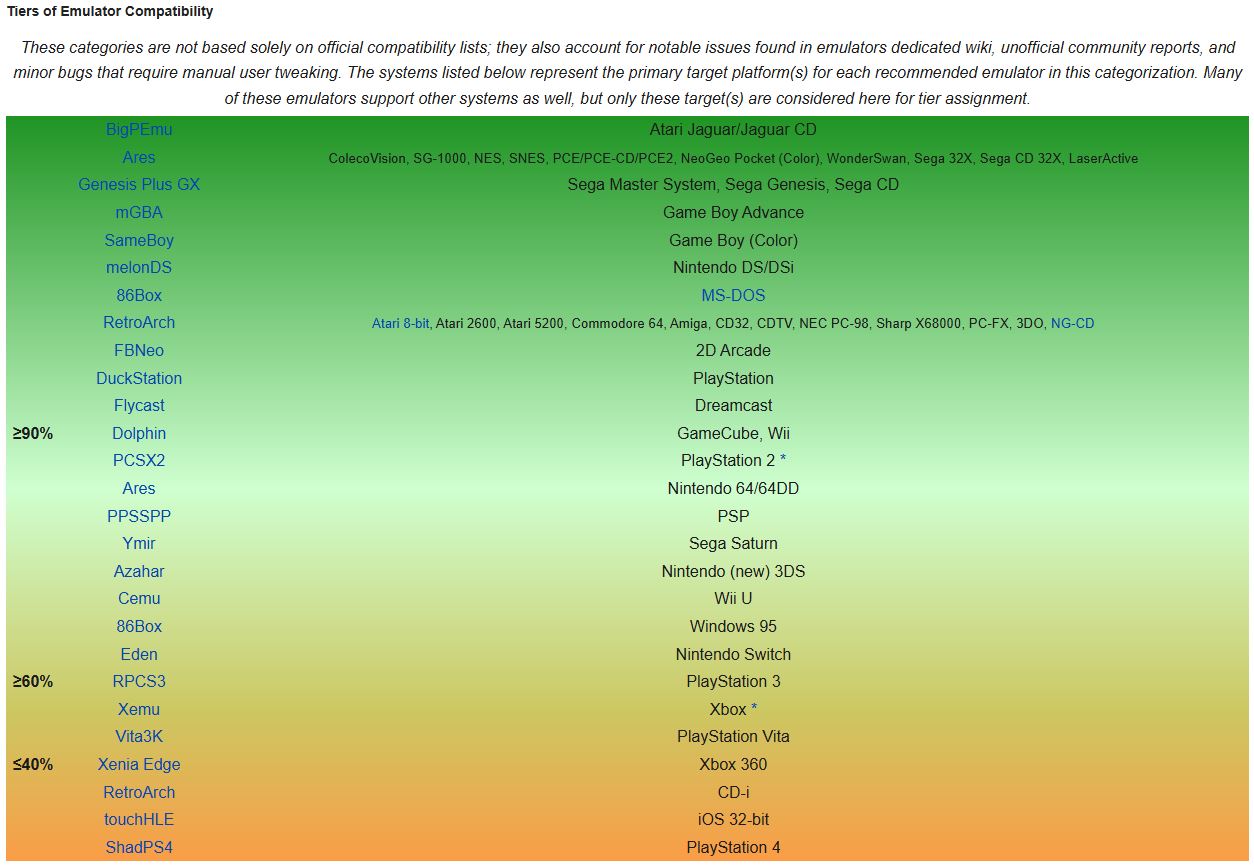
Task: Open the Azahar link
Action: click(139, 571)
